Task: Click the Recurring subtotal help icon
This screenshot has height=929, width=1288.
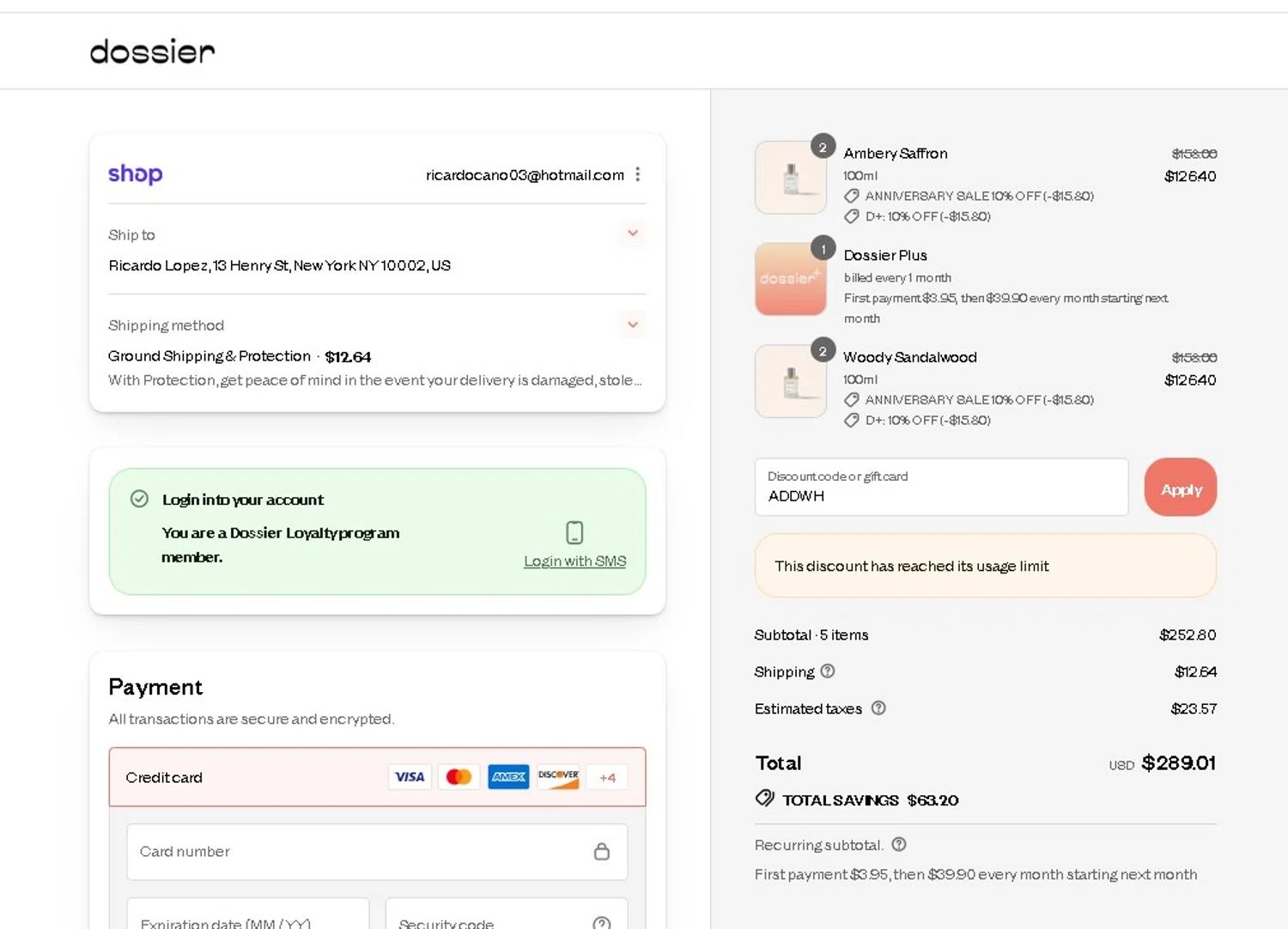Action: (899, 845)
